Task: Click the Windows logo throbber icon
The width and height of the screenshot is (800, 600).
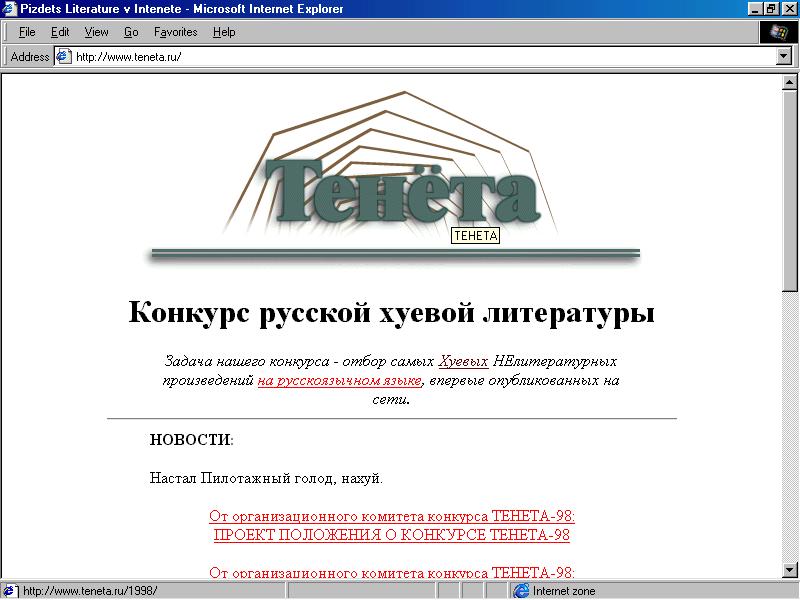Action: click(x=778, y=32)
